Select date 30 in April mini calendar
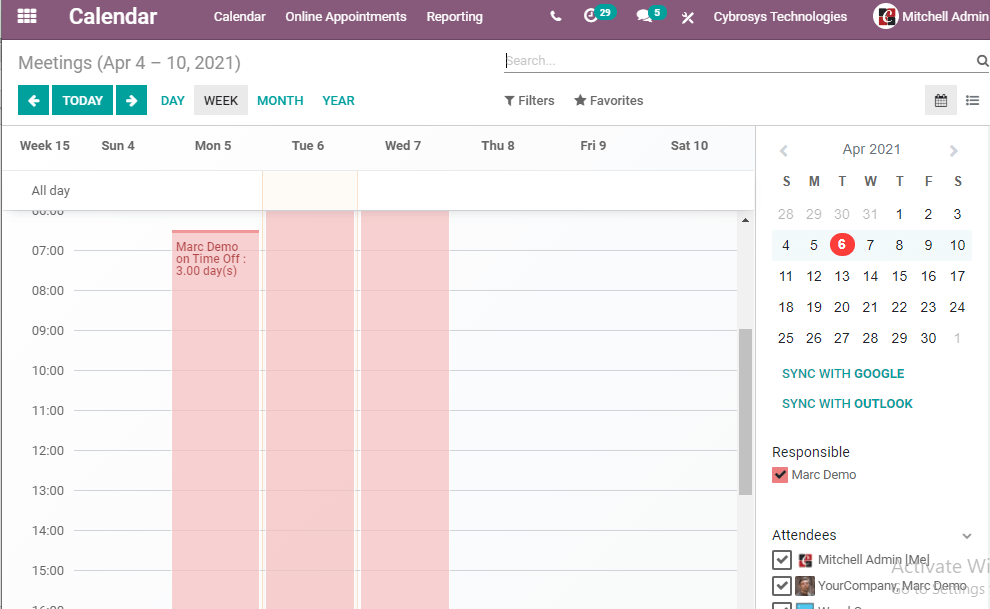This screenshot has width=990, height=609. click(928, 338)
